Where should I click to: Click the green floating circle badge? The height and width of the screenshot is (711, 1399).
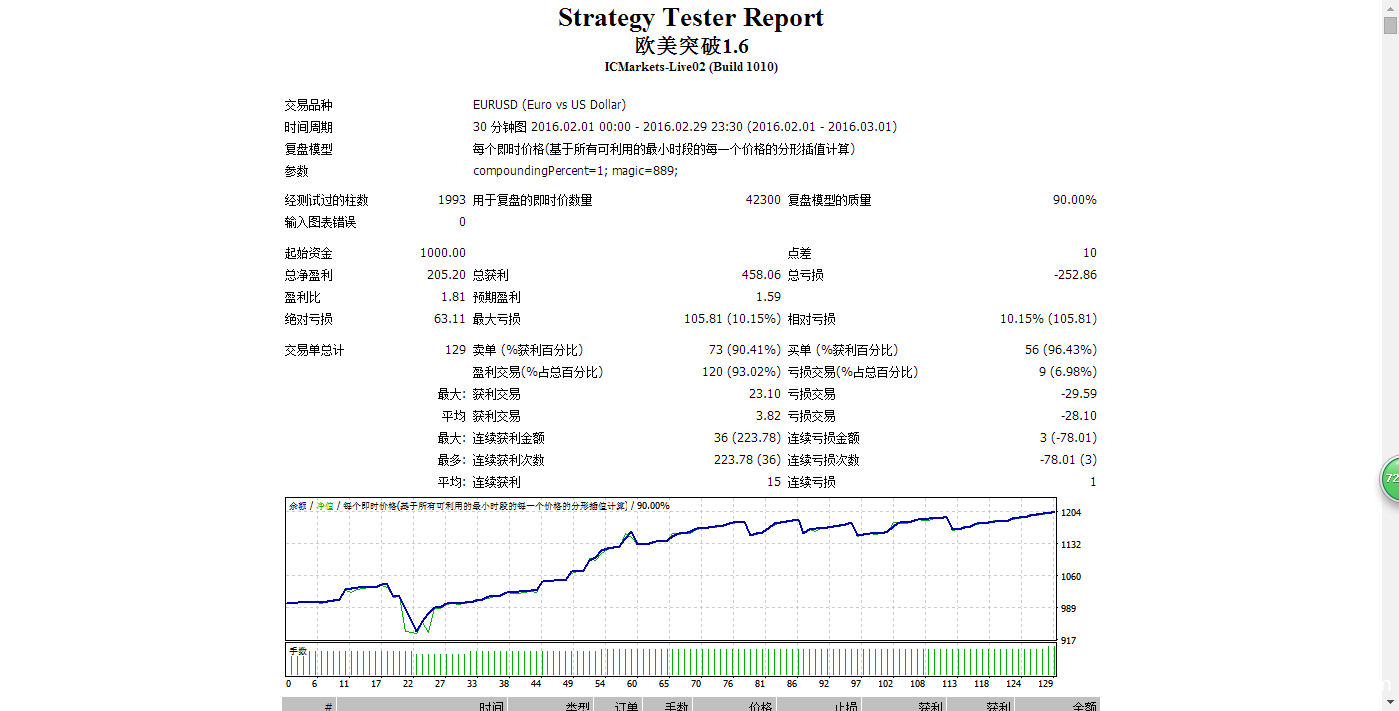[1390, 479]
